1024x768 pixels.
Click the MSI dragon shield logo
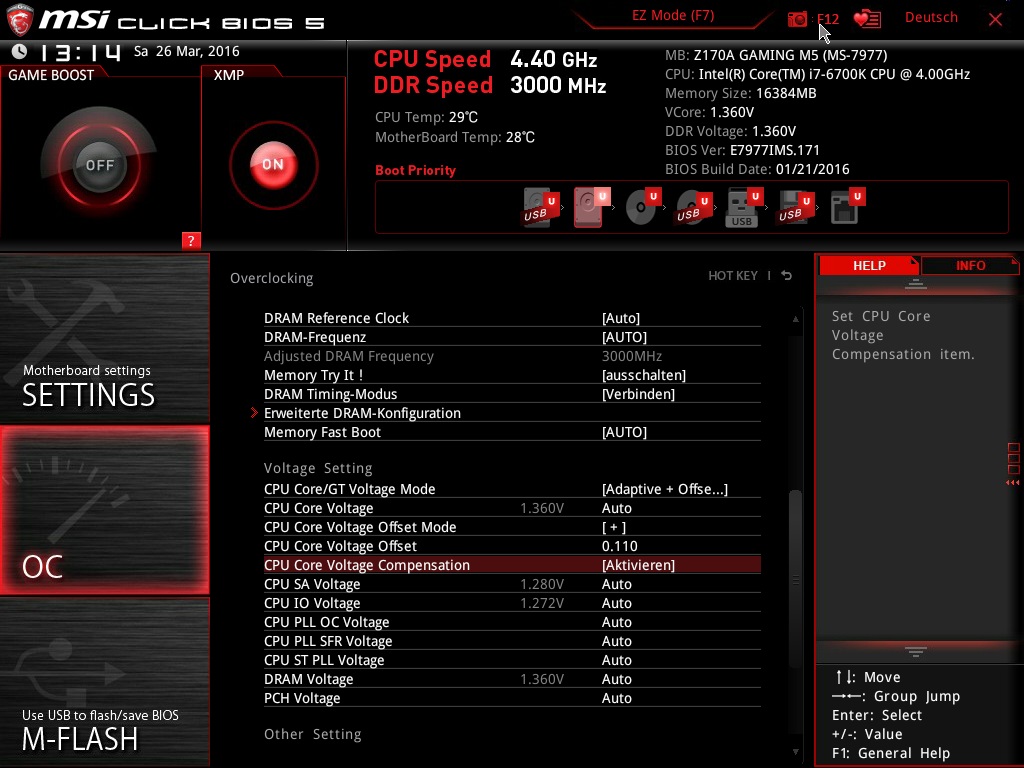click(19, 20)
